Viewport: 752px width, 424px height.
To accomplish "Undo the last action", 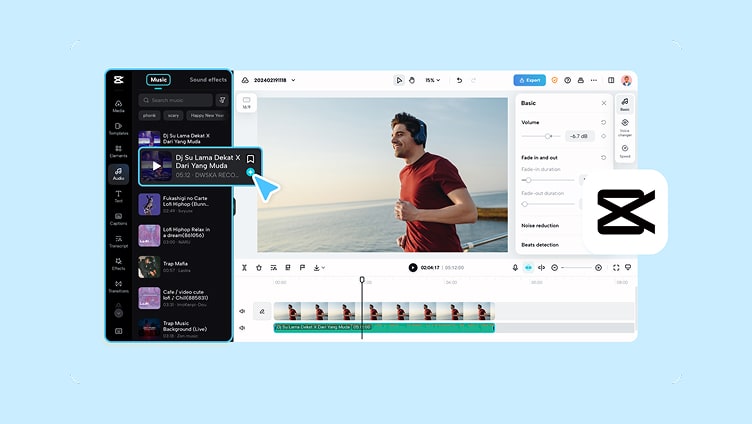I will (x=459, y=80).
